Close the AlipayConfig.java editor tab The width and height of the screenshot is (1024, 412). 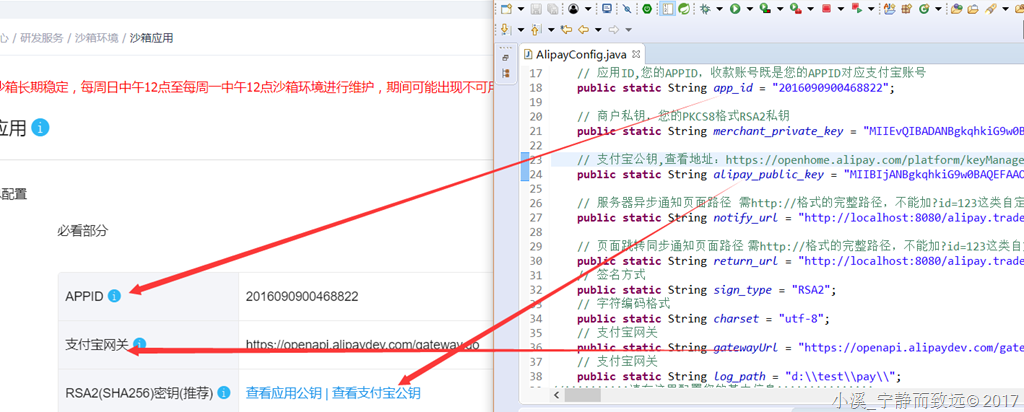coord(638,54)
